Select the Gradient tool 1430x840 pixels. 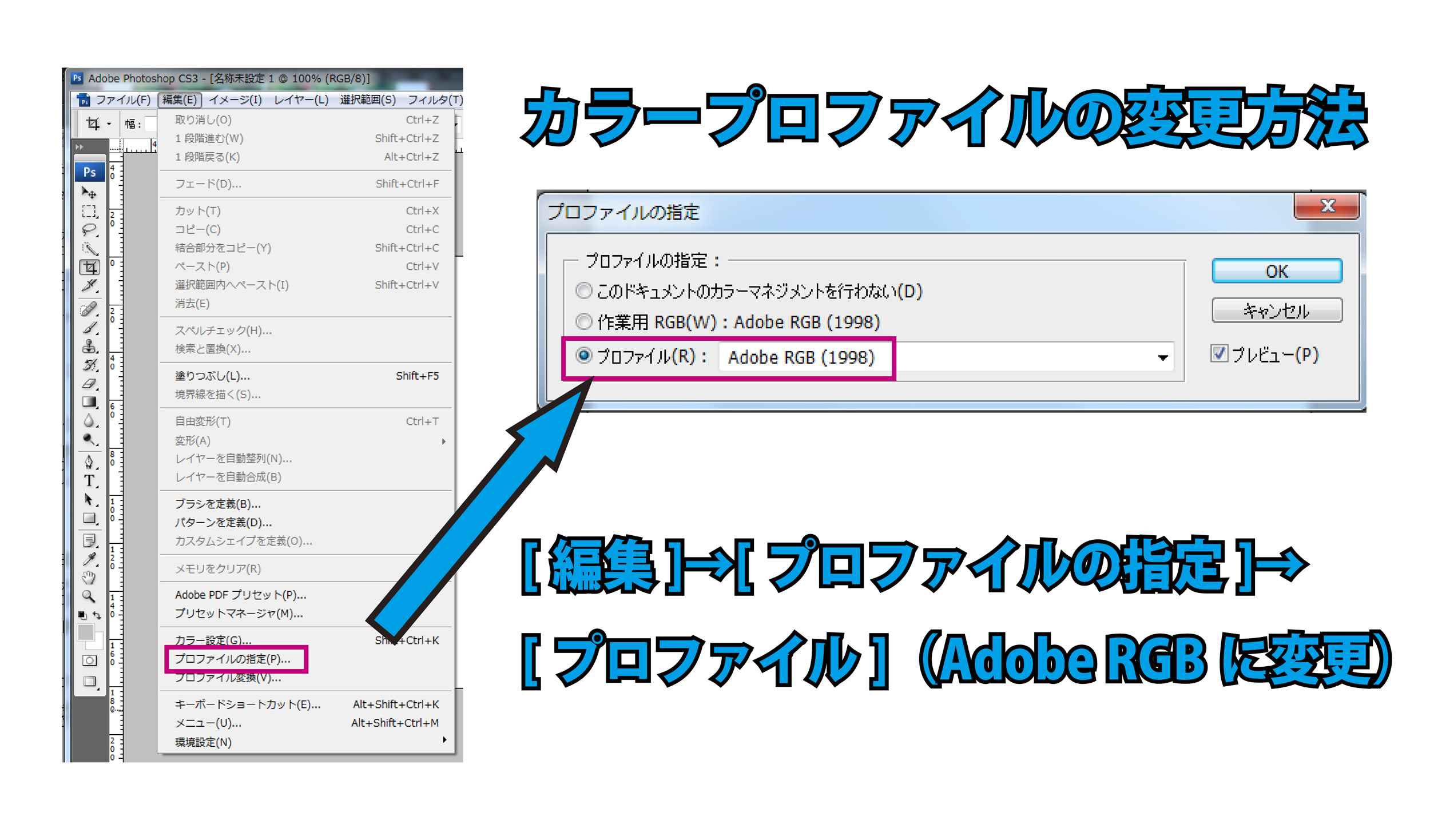coord(89,402)
